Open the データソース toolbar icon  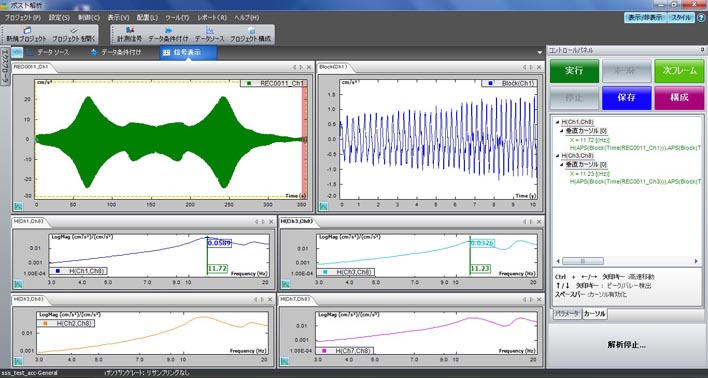click(x=209, y=35)
